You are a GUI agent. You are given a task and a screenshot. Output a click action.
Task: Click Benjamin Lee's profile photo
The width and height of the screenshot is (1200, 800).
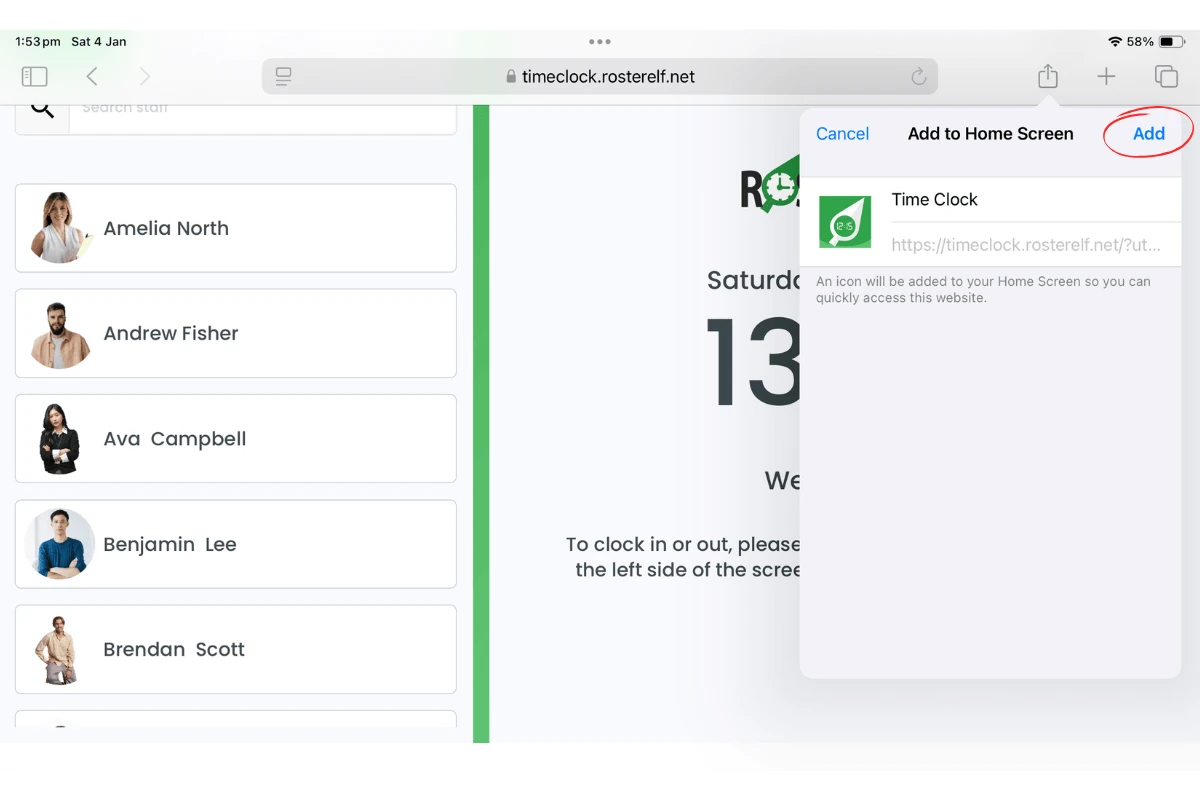60,544
